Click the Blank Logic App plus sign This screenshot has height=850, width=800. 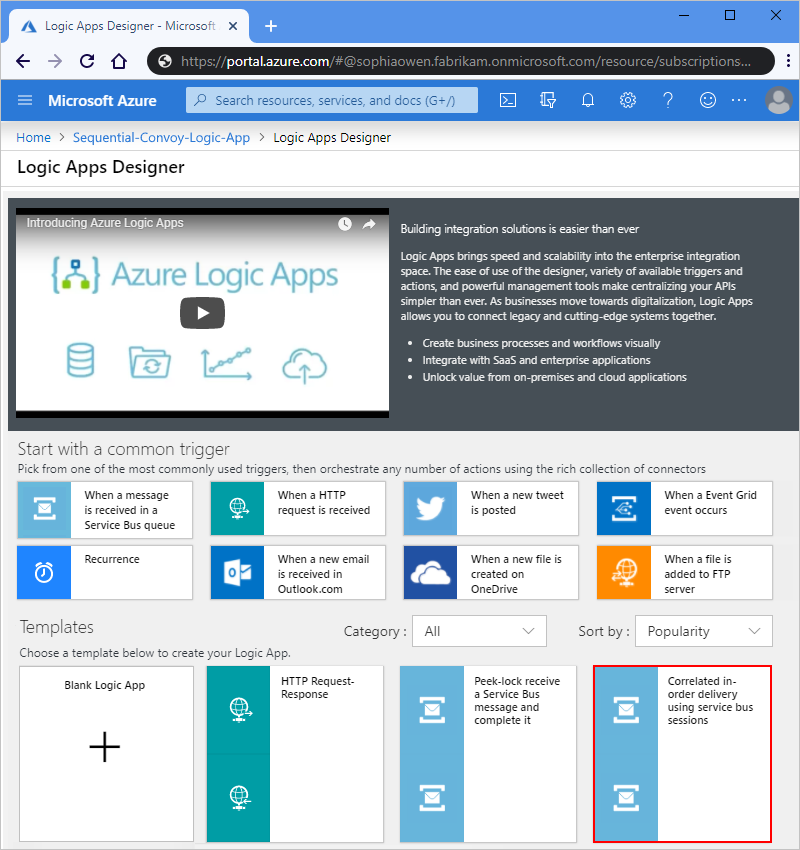coord(105,746)
